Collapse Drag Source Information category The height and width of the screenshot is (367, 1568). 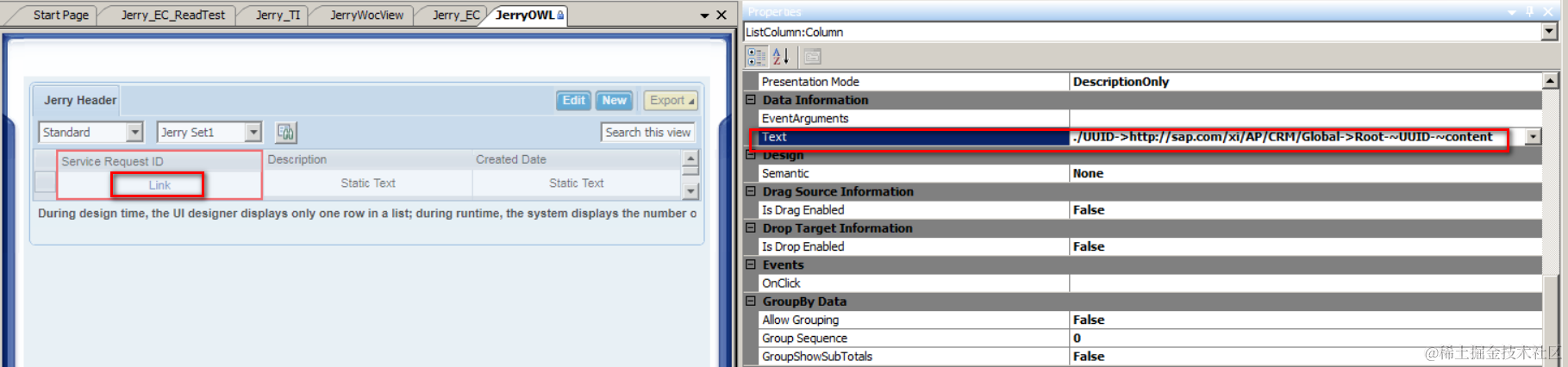(x=751, y=191)
